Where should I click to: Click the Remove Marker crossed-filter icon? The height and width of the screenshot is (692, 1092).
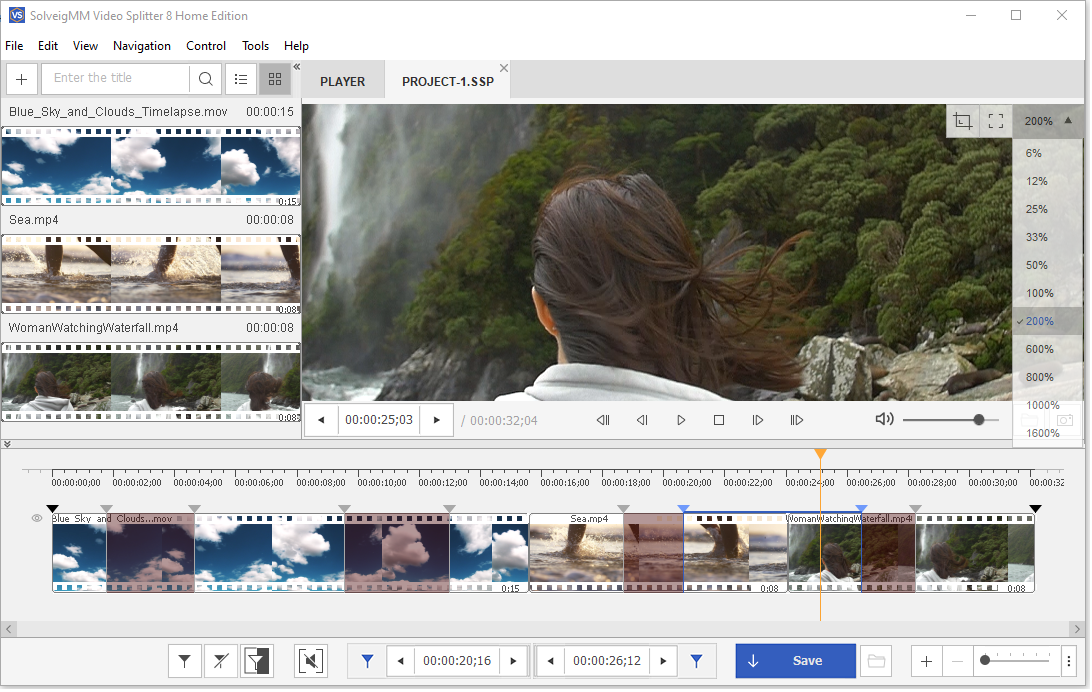coord(220,661)
